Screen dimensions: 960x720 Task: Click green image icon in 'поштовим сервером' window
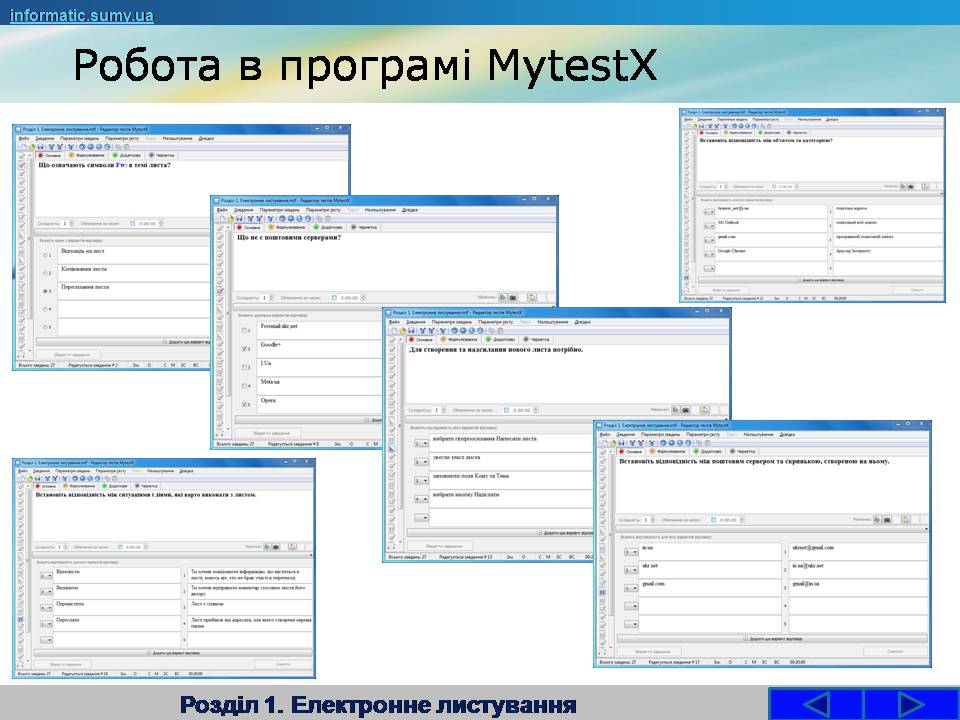pos(875,520)
